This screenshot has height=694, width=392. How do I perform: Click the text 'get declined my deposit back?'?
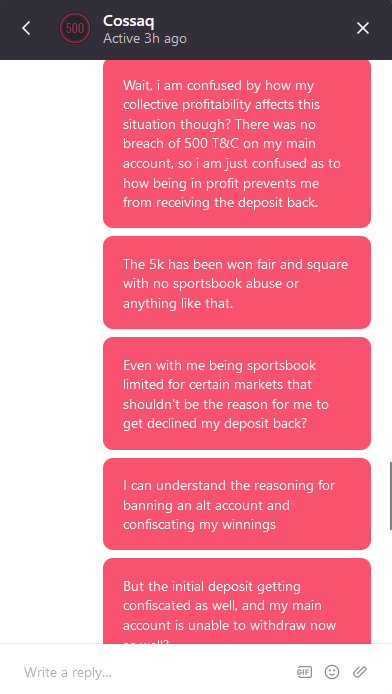pos(215,424)
